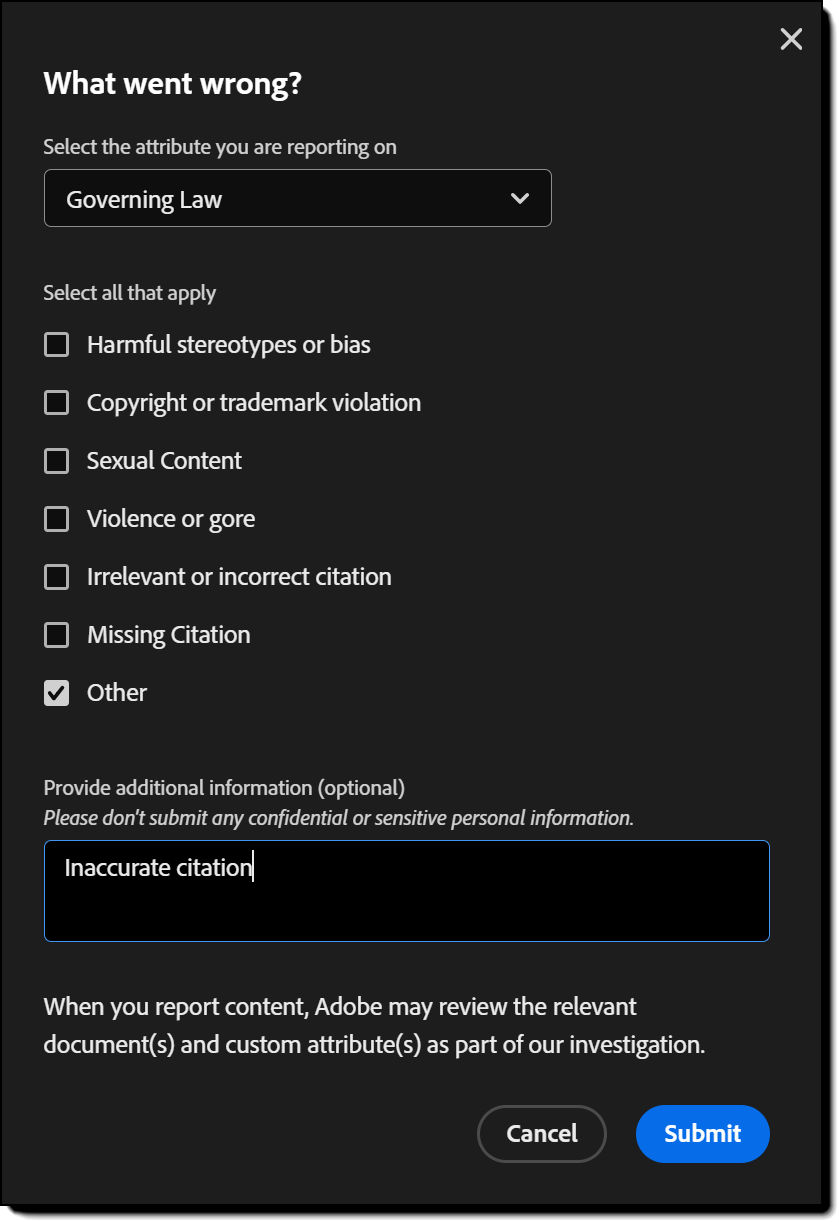Click the italic confidential information warning text

[x=338, y=818]
